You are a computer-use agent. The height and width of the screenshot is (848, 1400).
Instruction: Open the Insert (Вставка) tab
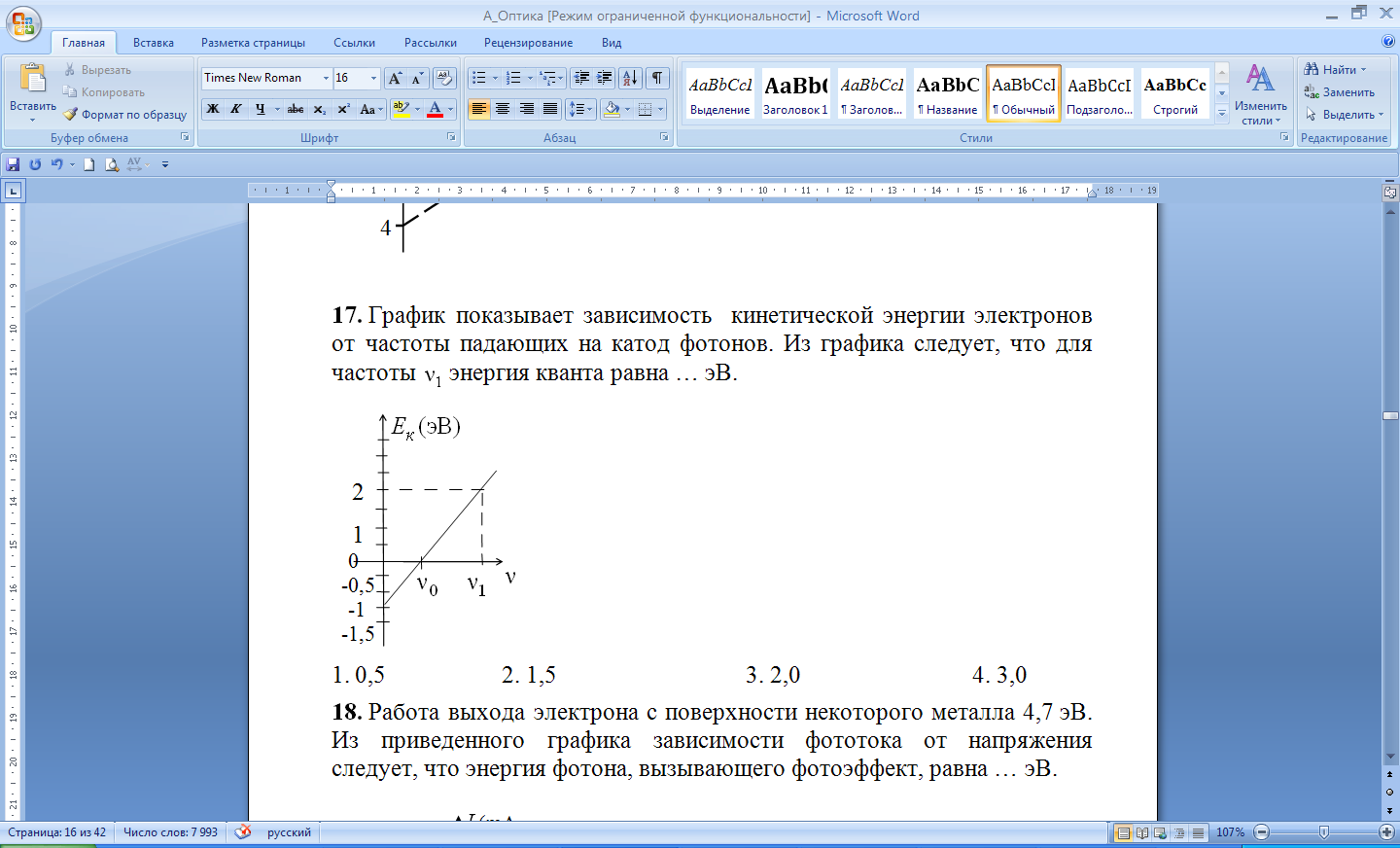[x=154, y=43]
